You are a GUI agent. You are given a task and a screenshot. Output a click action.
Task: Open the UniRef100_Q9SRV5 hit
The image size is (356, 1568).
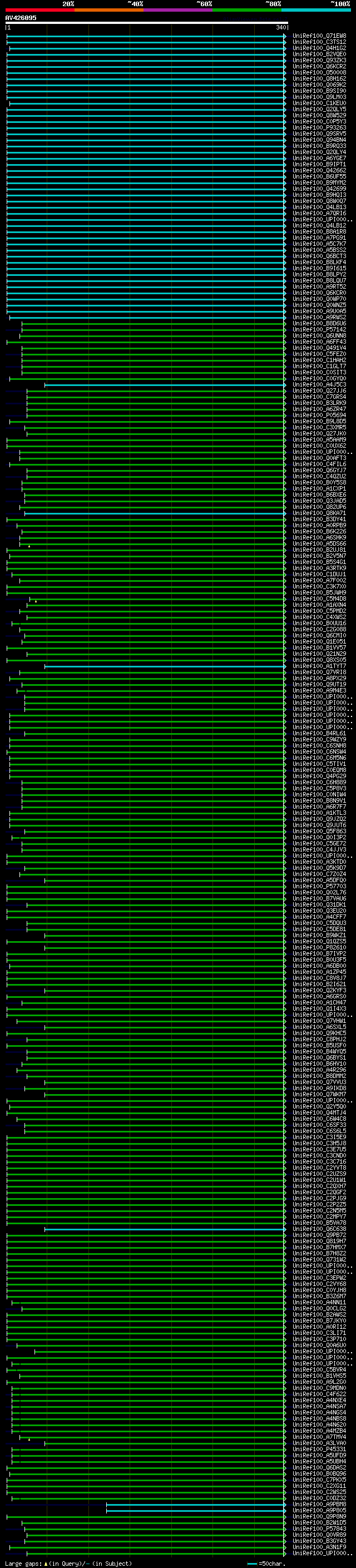coord(319,133)
